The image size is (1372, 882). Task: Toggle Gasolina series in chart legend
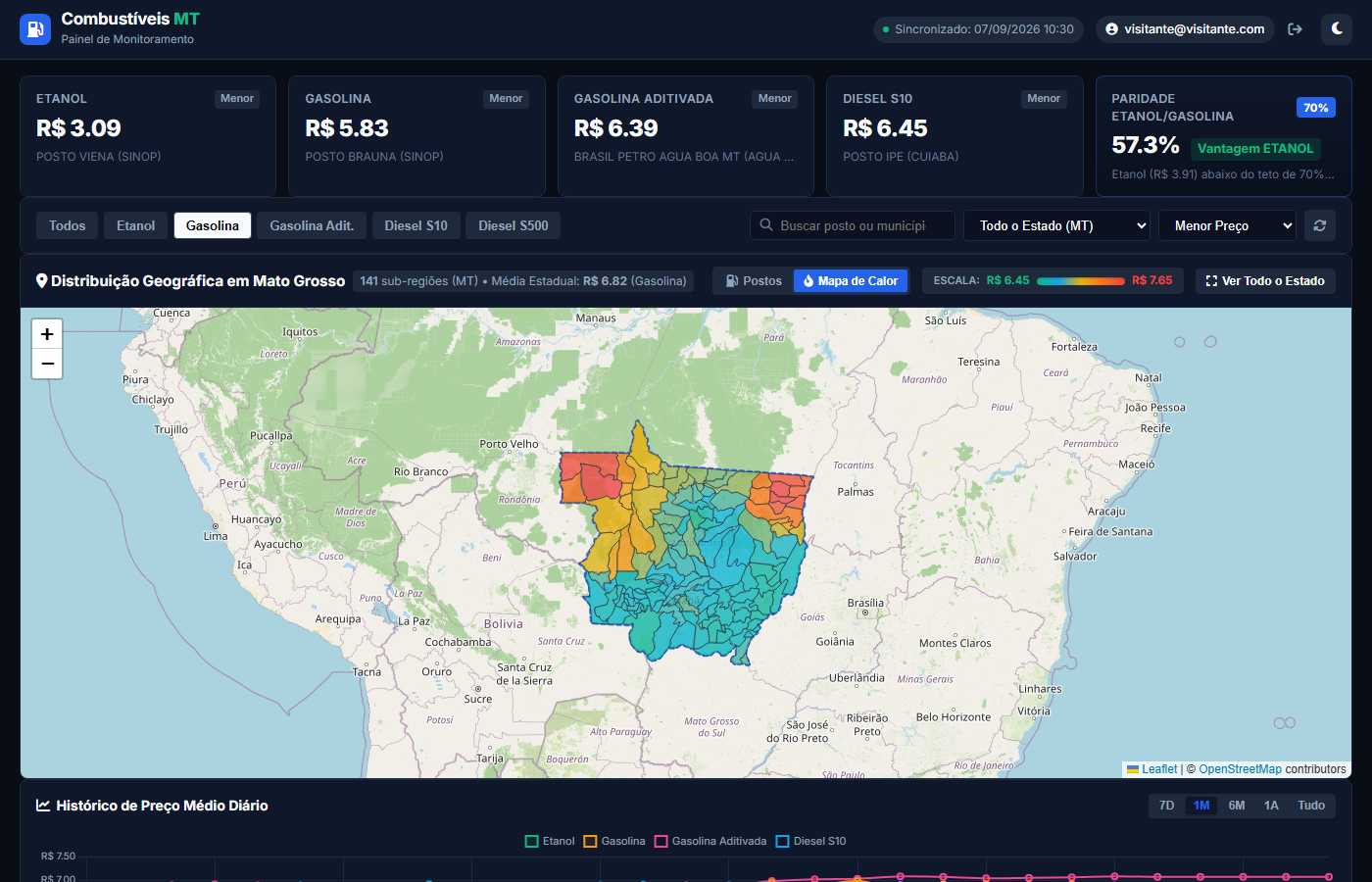pos(614,841)
